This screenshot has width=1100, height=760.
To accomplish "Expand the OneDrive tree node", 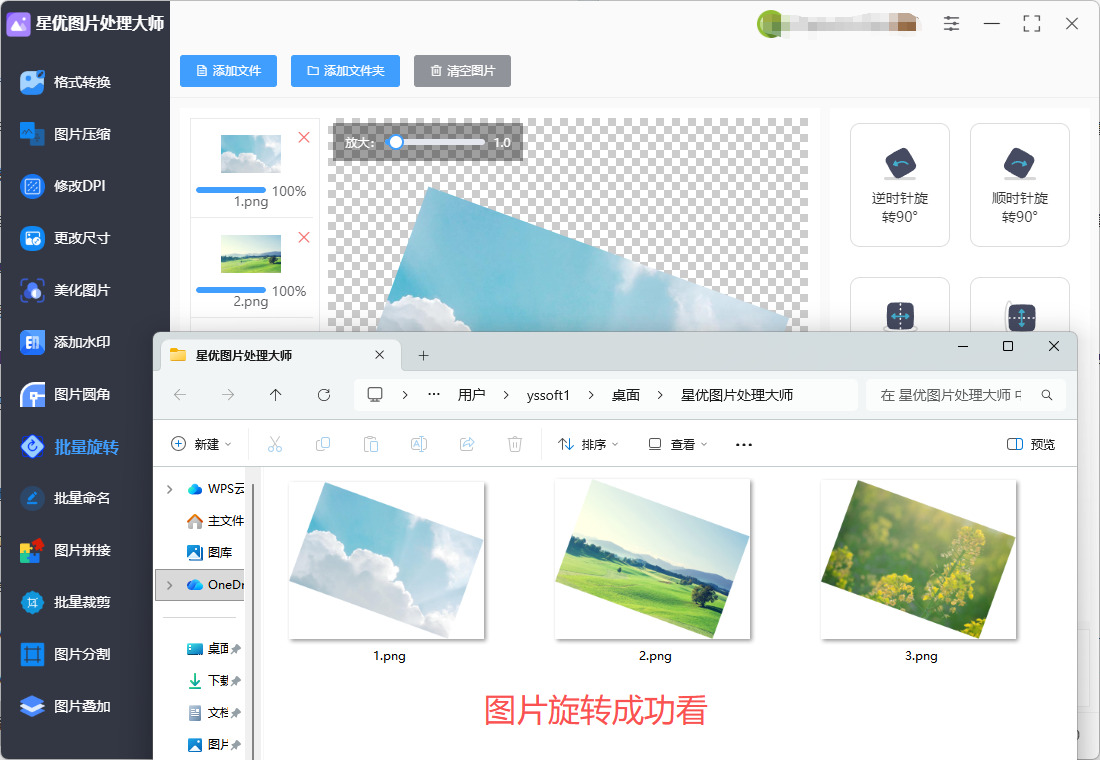I will click(x=170, y=585).
